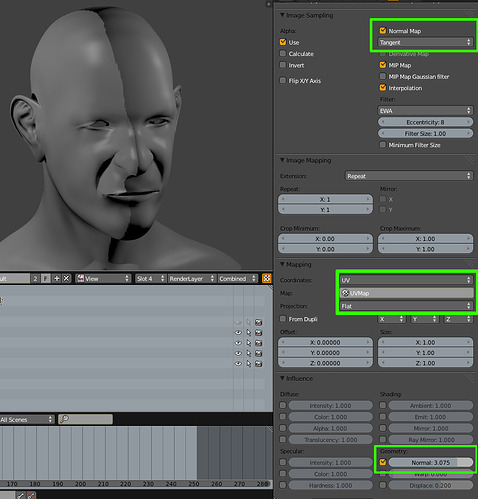Collapse the Image Mapping panel
The image size is (478, 499).
[282, 160]
